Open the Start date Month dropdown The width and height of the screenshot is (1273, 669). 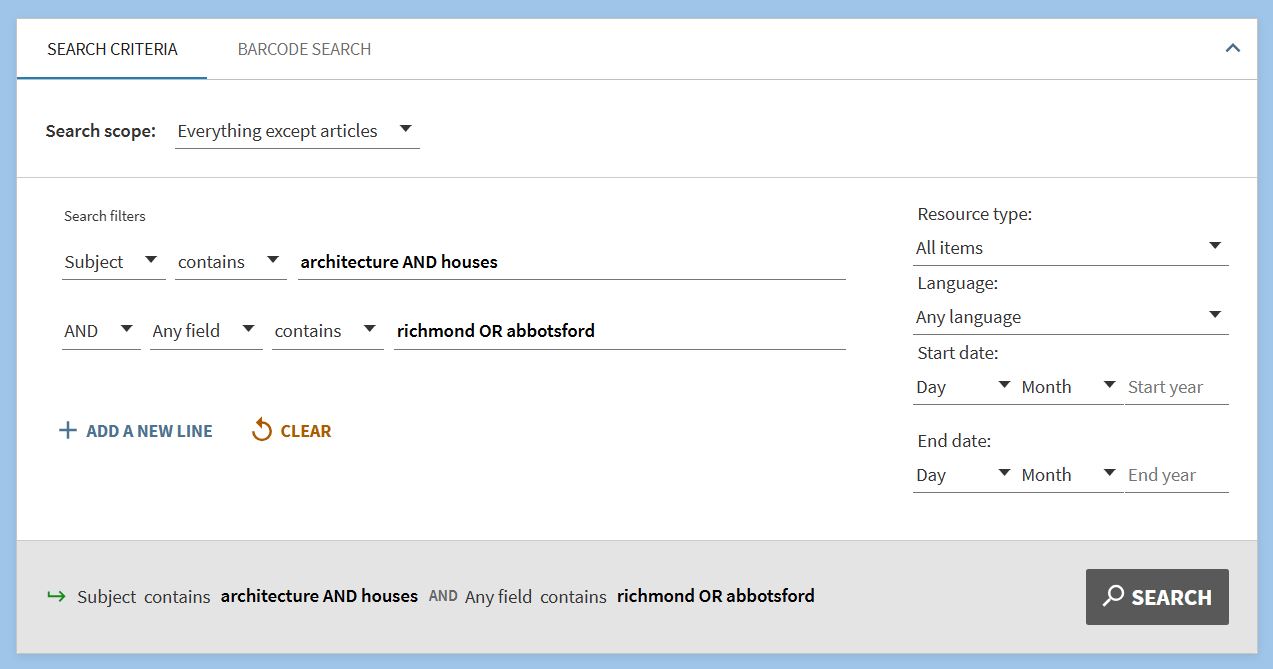click(x=1067, y=387)
